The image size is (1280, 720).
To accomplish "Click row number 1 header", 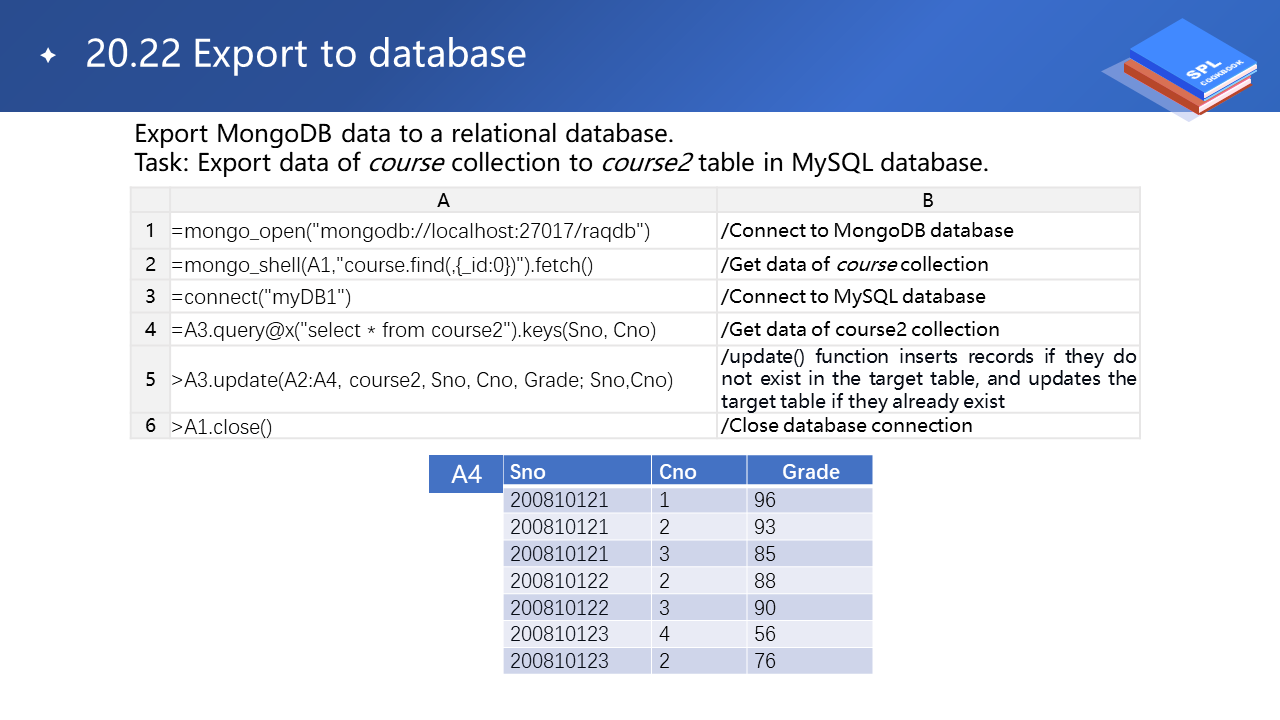I will [150, 231].
